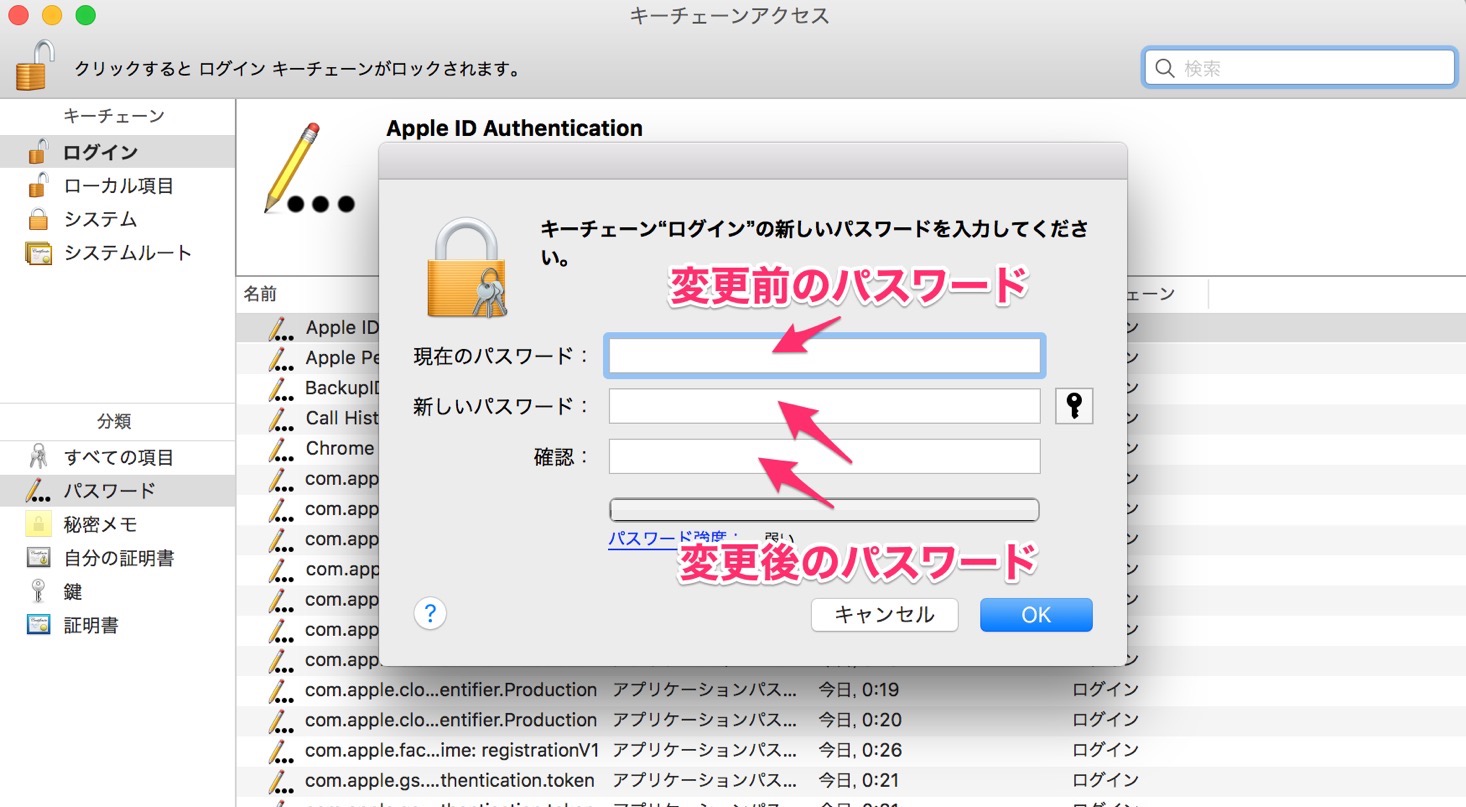This screenshot has height=807, width=1466.
Task: Click the ローカル項目 padlock icon
Action: click(38, 186)
